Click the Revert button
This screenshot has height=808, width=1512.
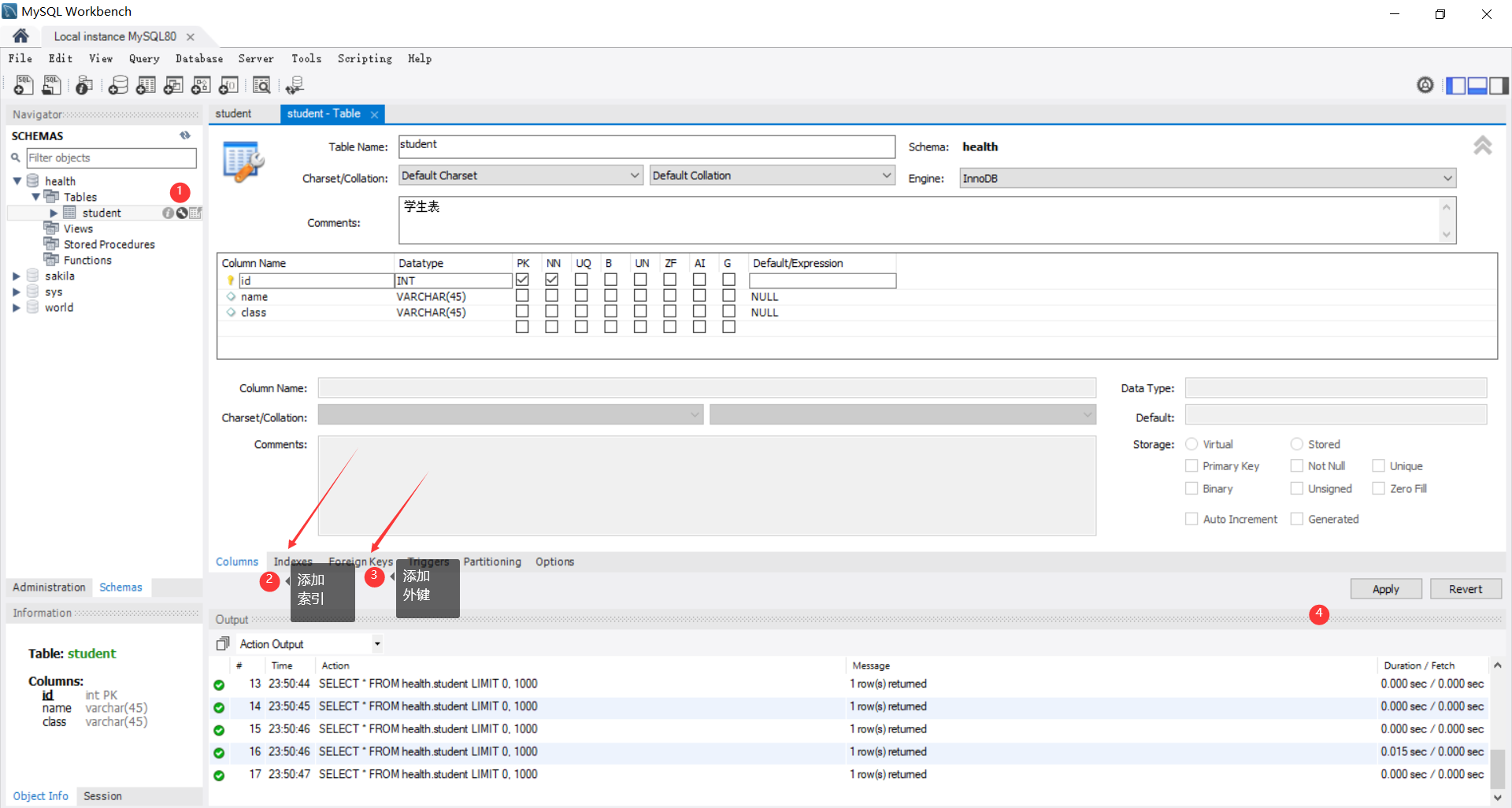(1466, 588)
